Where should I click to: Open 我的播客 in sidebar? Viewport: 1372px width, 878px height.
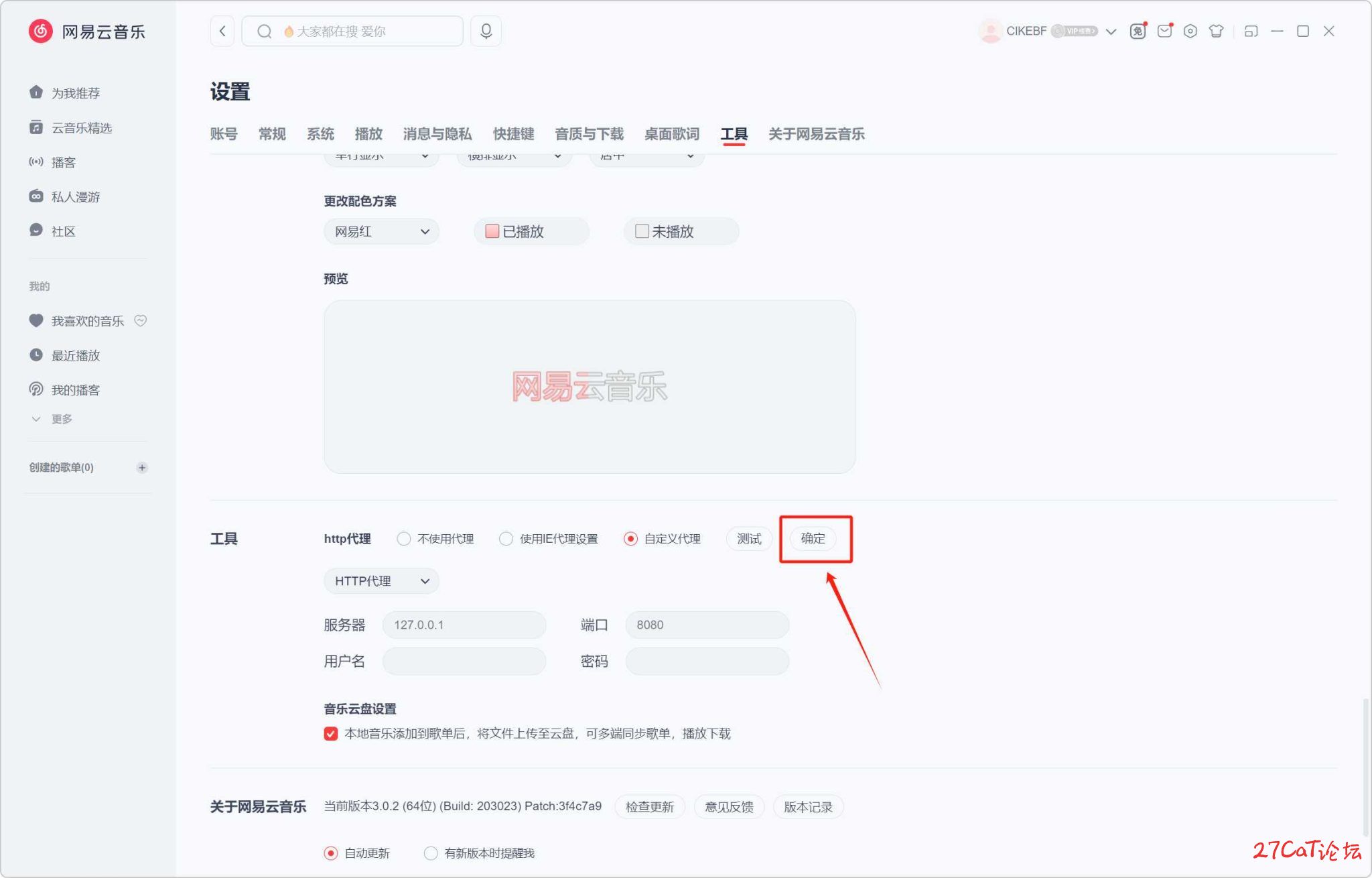[64, 389]
